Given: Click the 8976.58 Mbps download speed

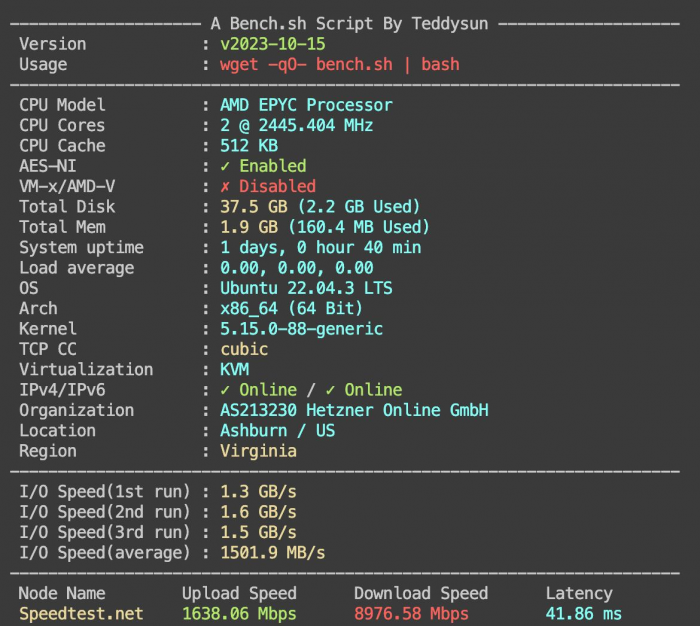Looking at the screenshot, I should coord(411,613).
